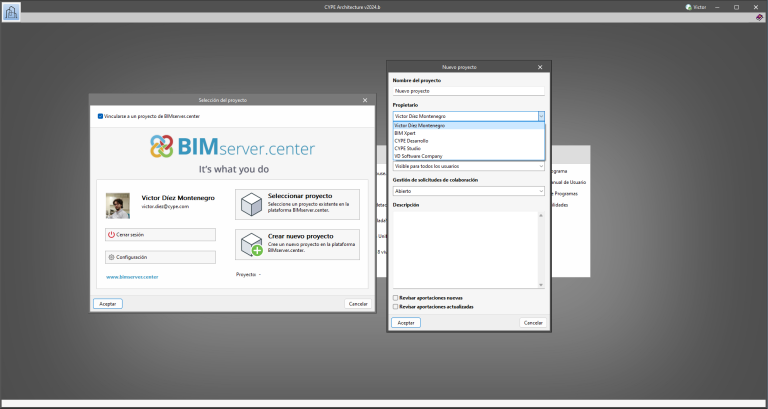Click Aceptar in Selección del proyecto
Image resolution: width=768 pixels, height=409 pixels.
tap(108, 304)
